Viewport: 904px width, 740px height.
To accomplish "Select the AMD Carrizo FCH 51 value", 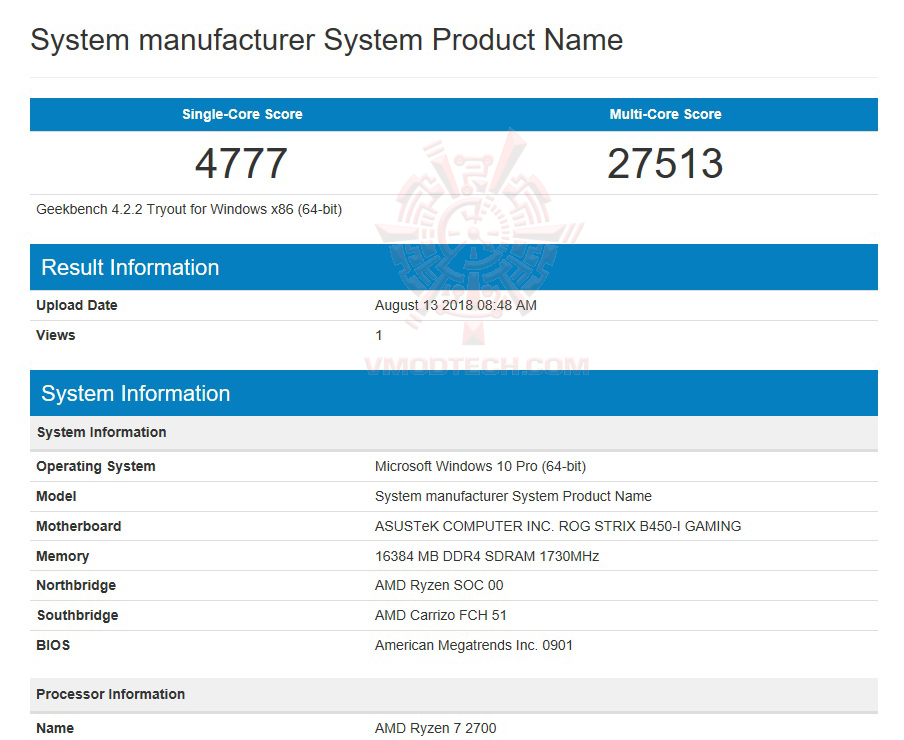I will click(x=440, y=616).
